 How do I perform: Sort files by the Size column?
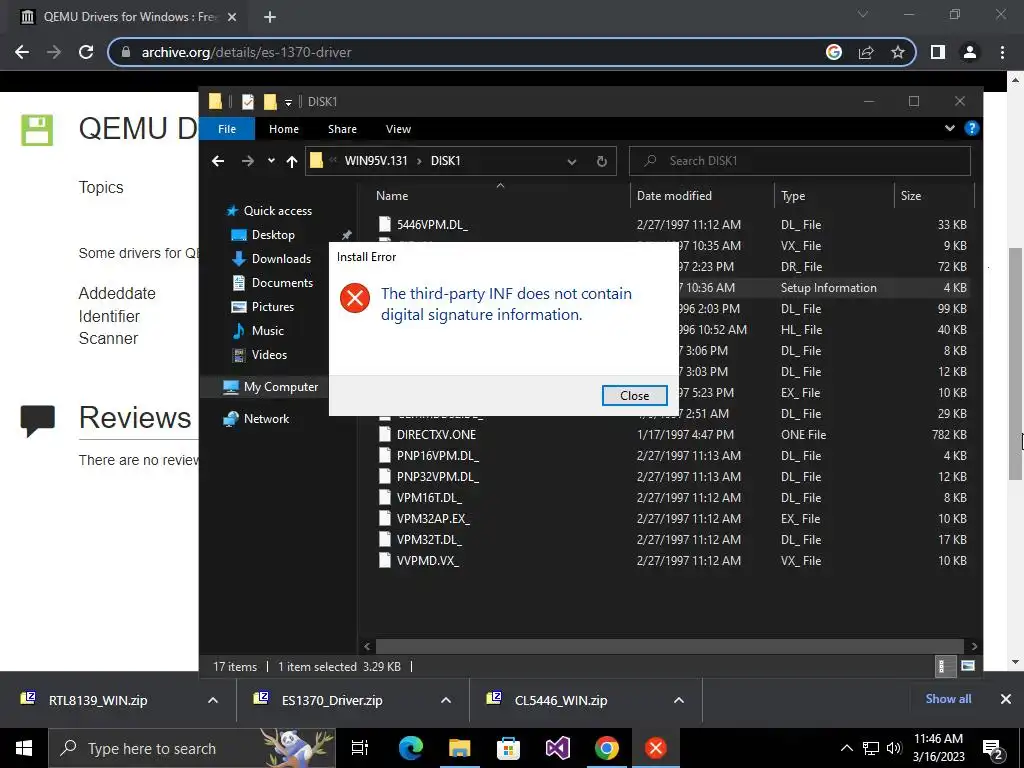point(910,195)
